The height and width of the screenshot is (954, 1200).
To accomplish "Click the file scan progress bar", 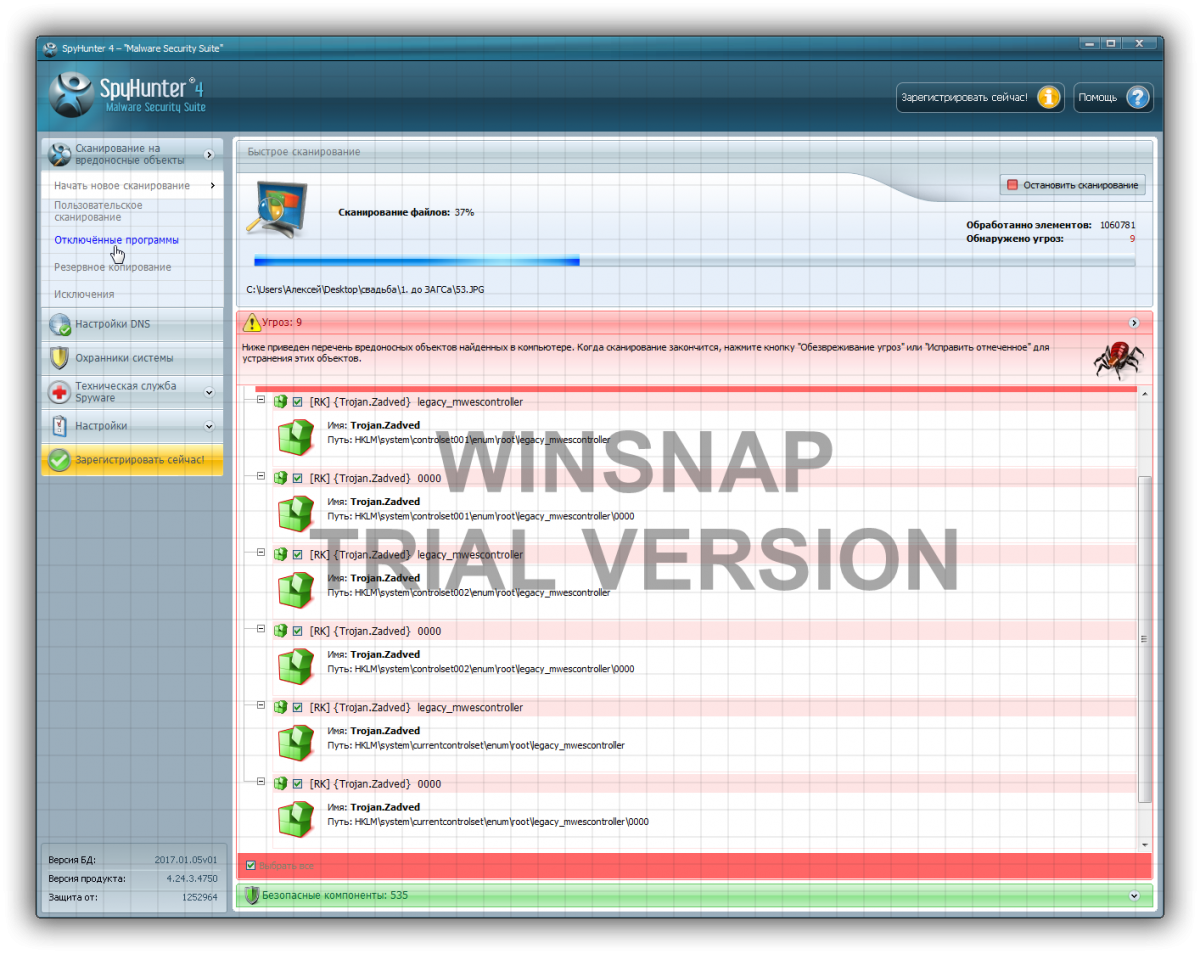I will click(694, 262).
